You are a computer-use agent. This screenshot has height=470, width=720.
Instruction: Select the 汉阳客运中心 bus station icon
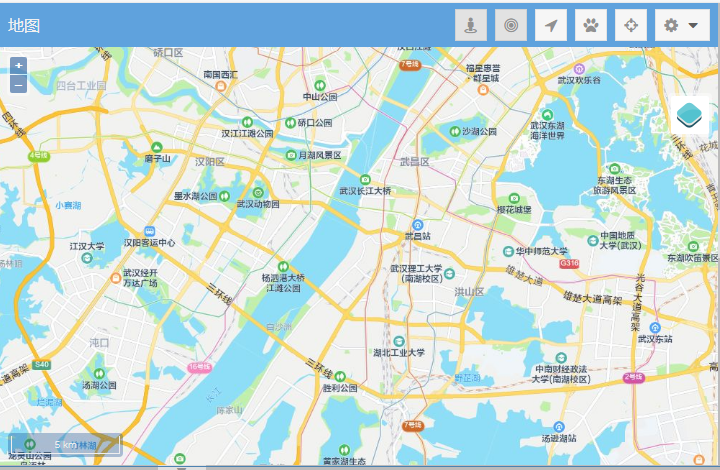pyautogui.click(x=149, y=230)
